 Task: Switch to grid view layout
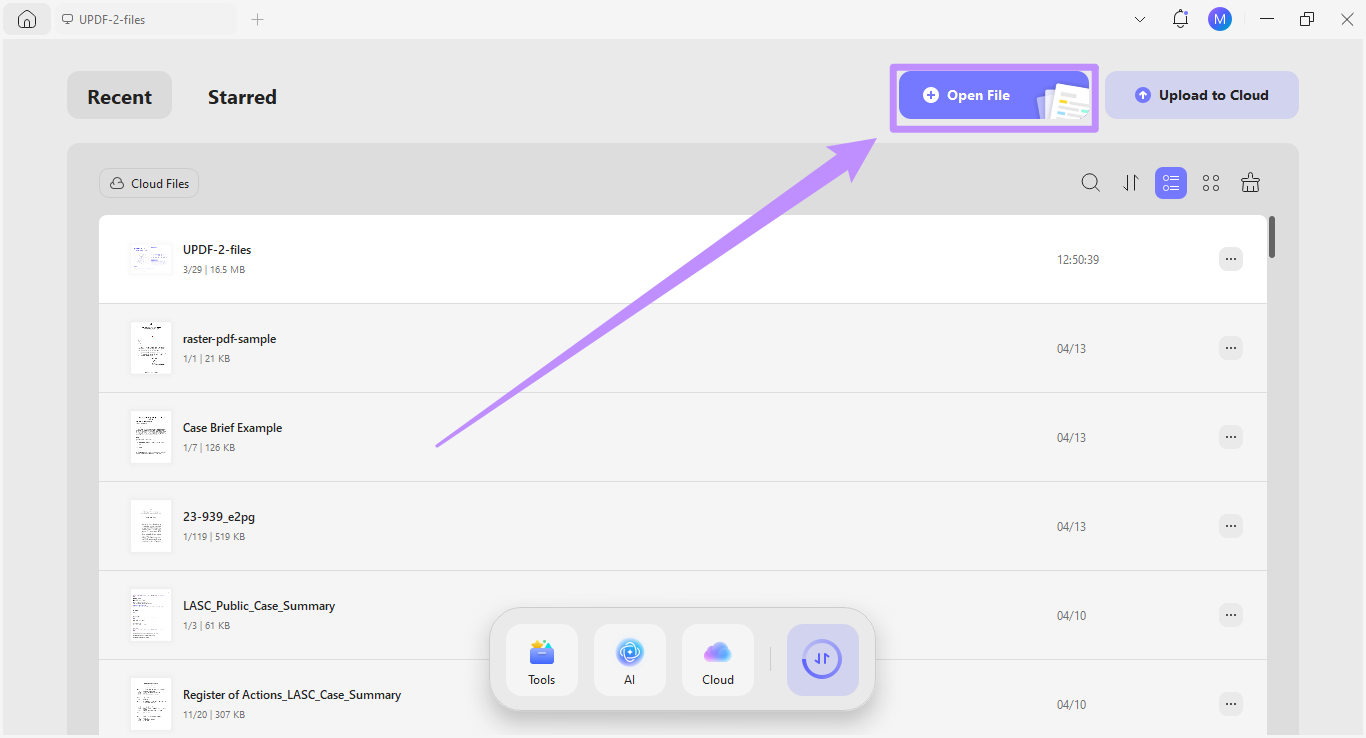tap(1211, 183)
